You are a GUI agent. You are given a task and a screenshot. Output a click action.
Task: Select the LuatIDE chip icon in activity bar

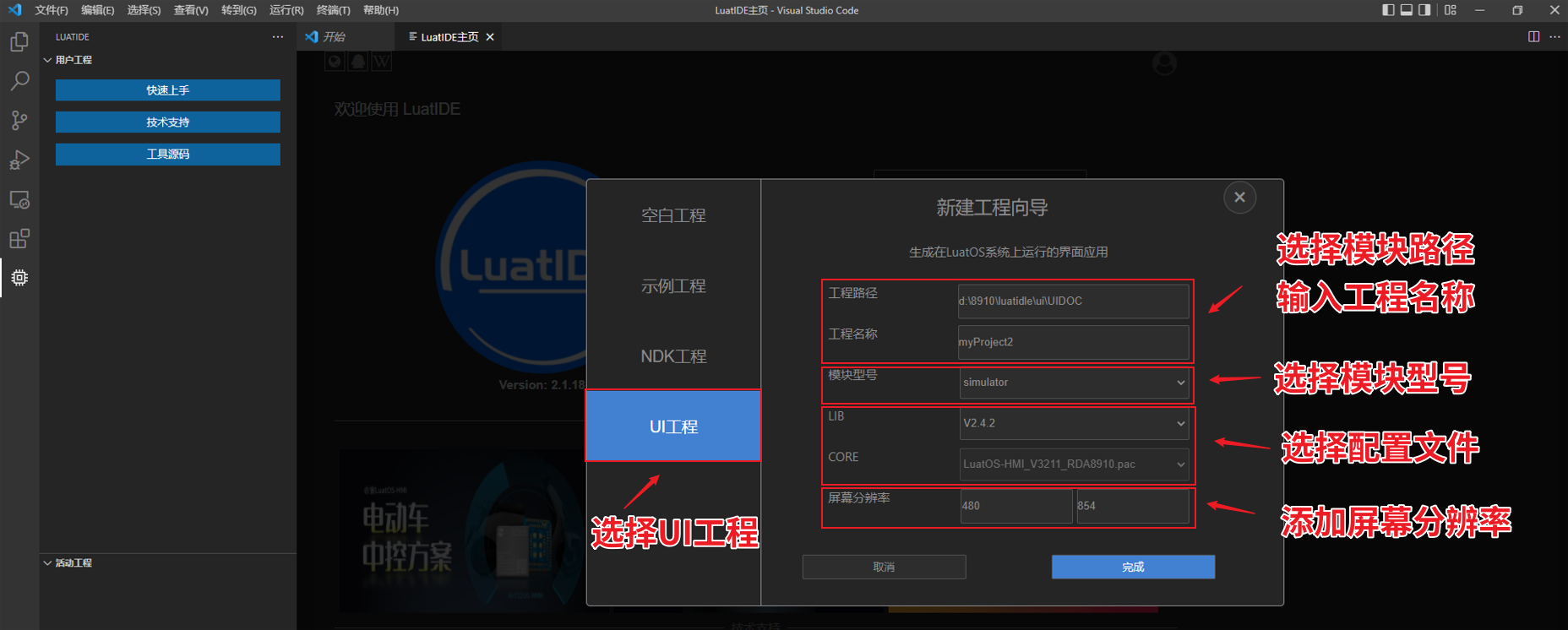(19, 278)
